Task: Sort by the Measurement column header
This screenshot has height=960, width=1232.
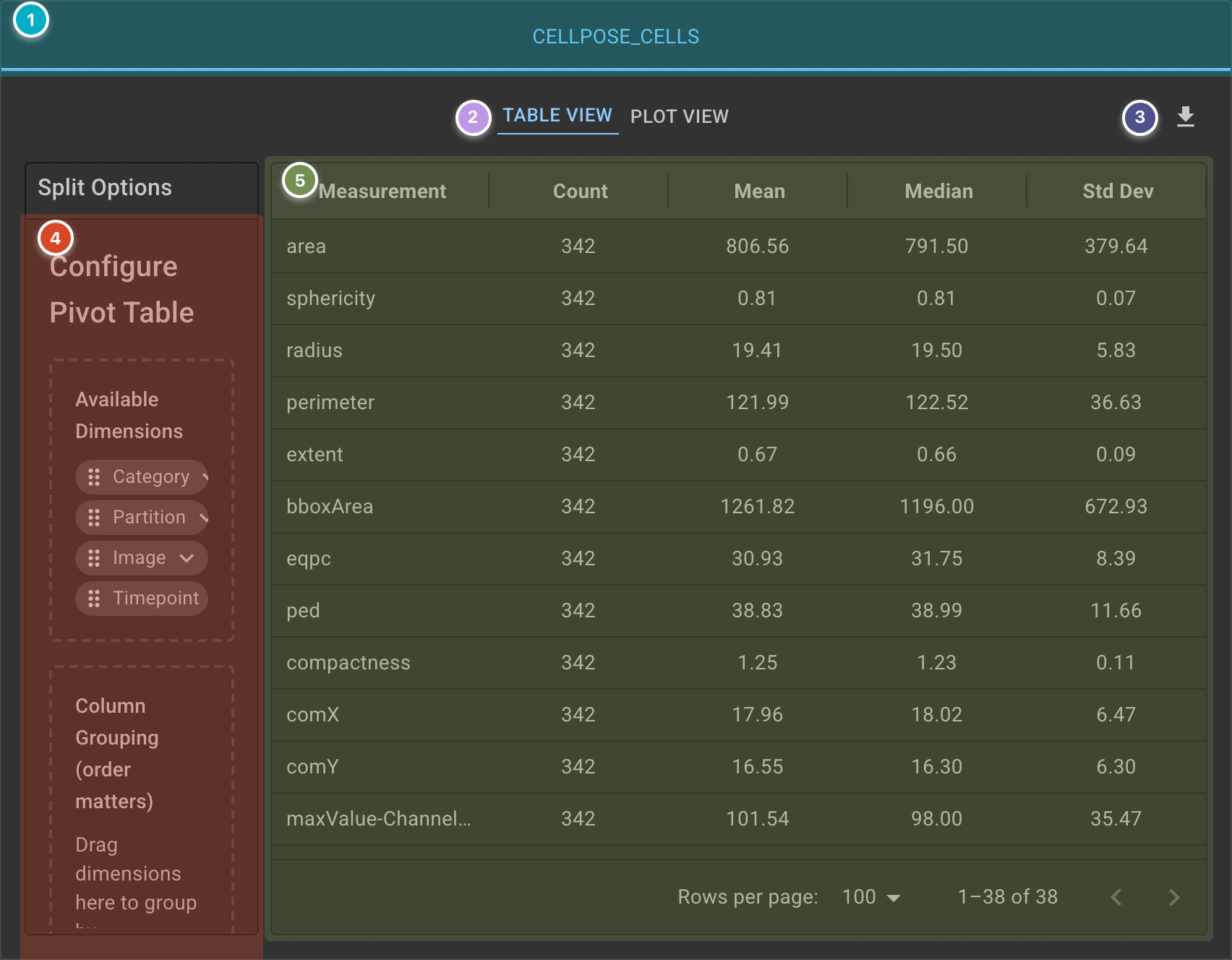Action: pyautogui.click(x=382, y=192)
